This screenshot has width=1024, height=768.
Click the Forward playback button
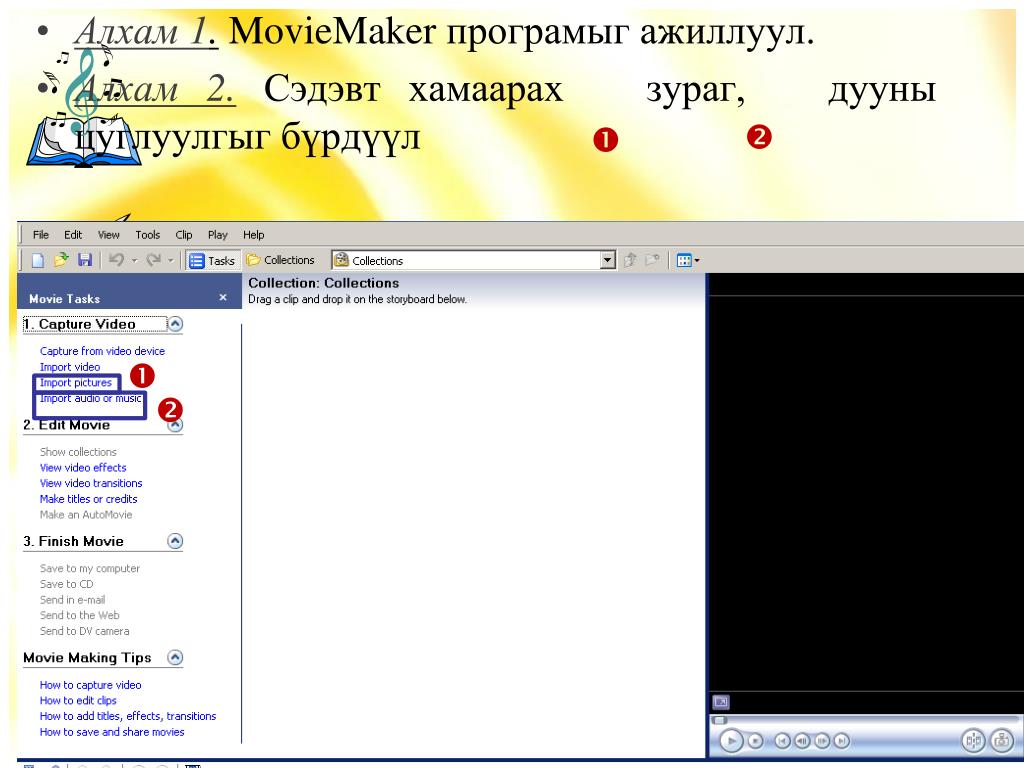click(842, 741)
